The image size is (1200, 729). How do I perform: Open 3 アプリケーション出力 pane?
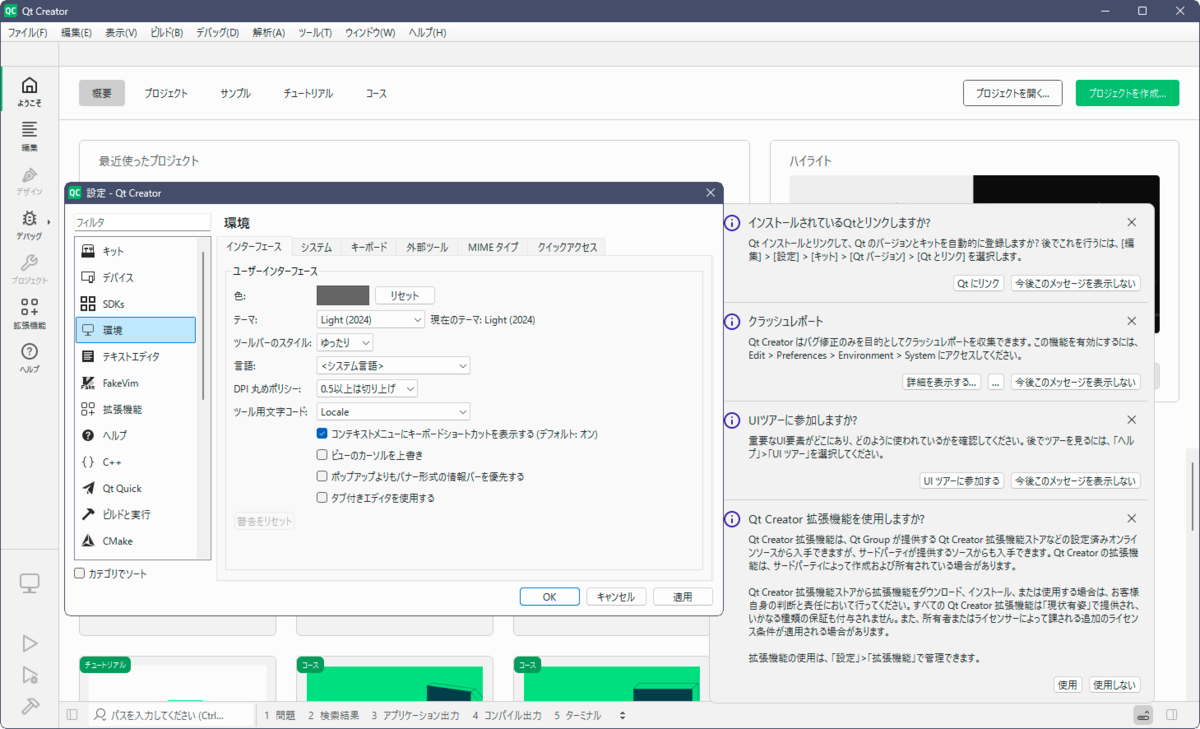[415, 715]
